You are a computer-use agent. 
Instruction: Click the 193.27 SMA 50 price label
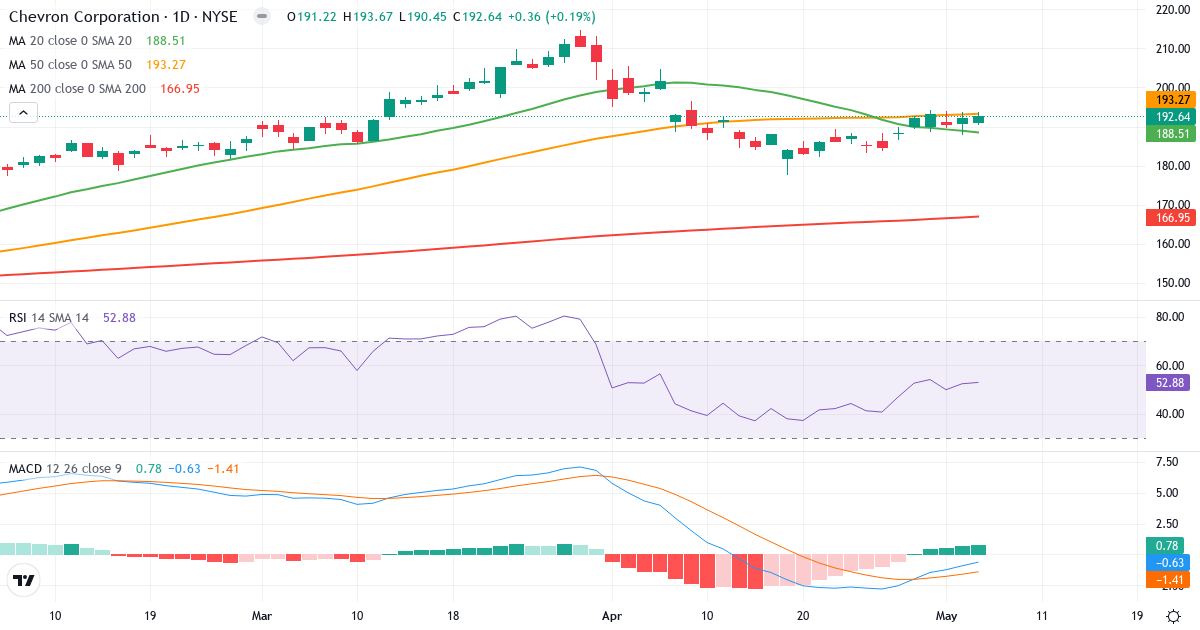(x=1170, y=100)
